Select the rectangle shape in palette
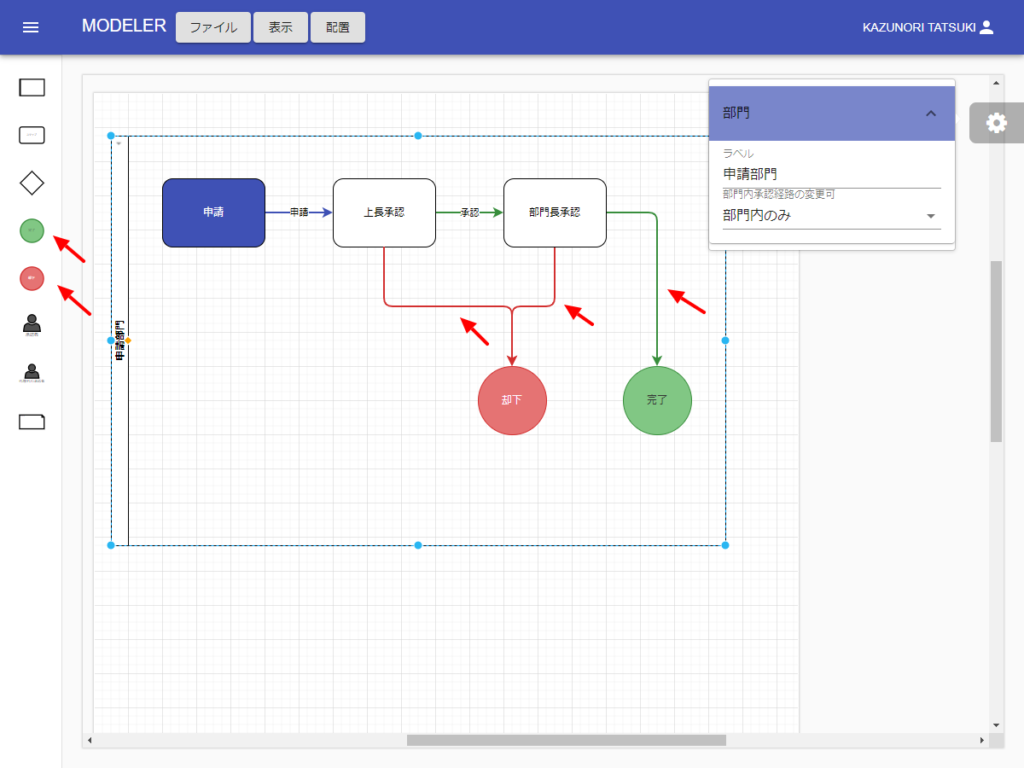 pos(32,88)
